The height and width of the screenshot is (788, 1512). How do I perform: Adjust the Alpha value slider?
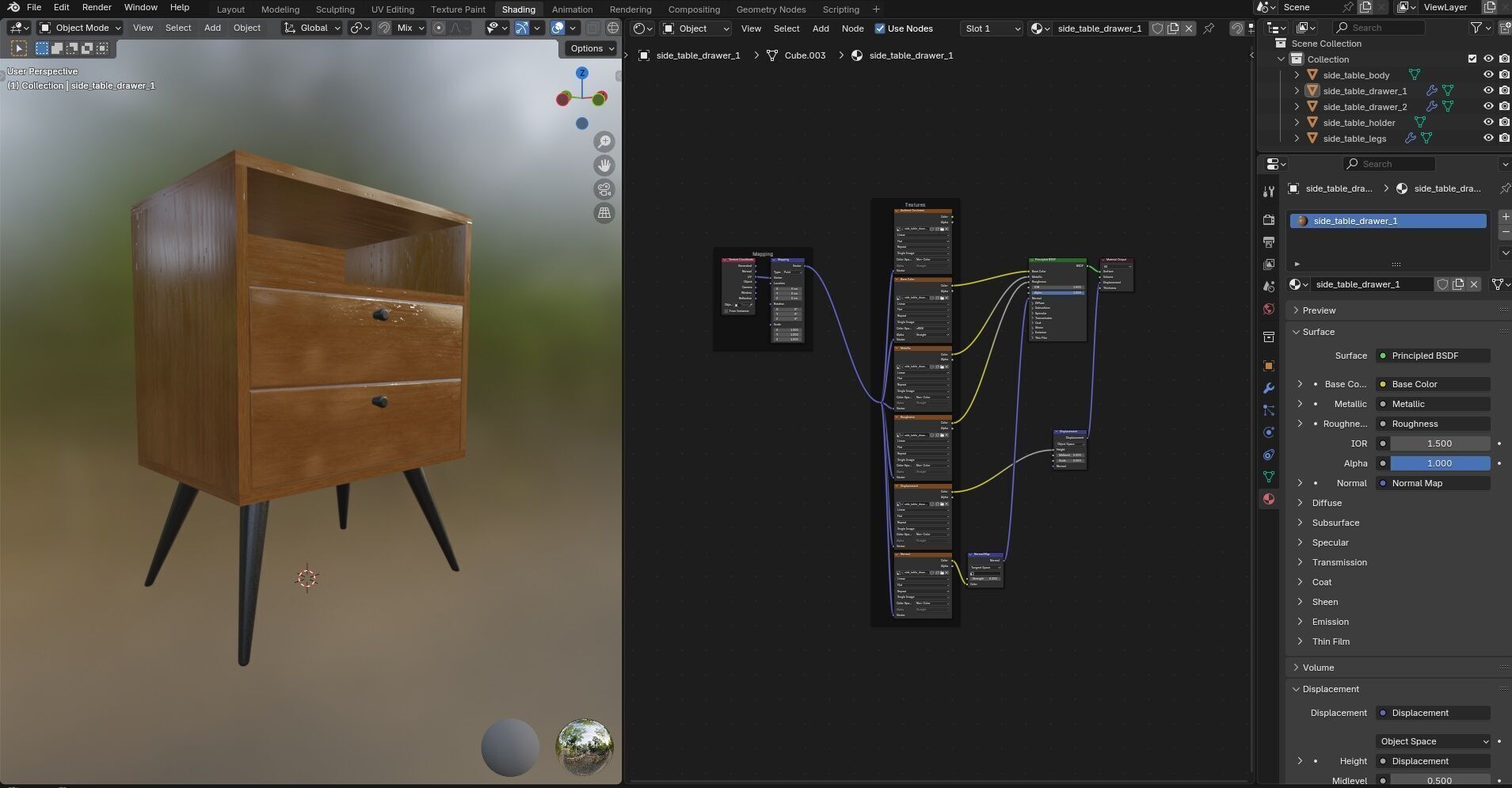[1439, 463]
